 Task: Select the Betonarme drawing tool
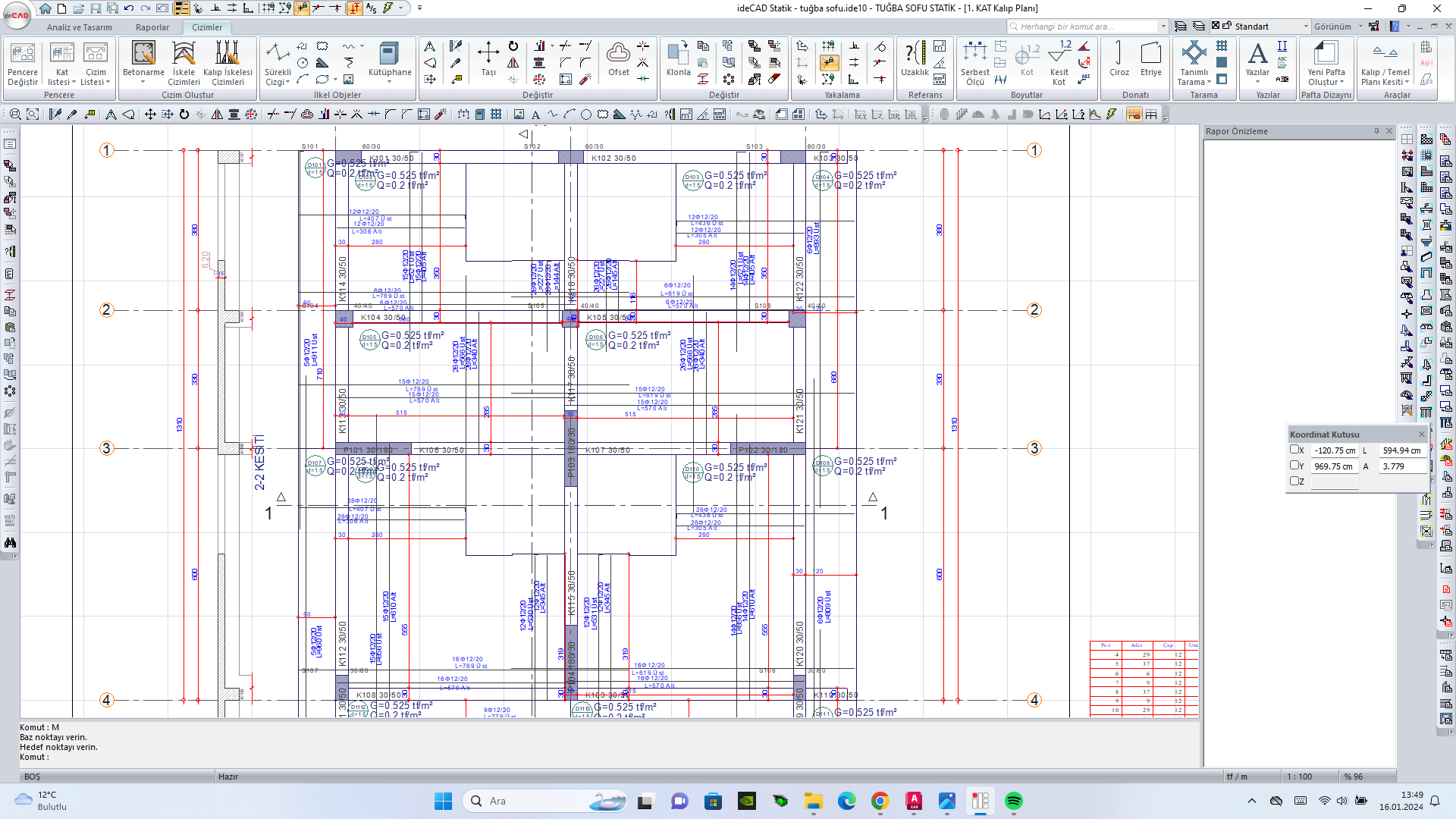(143, 64)
